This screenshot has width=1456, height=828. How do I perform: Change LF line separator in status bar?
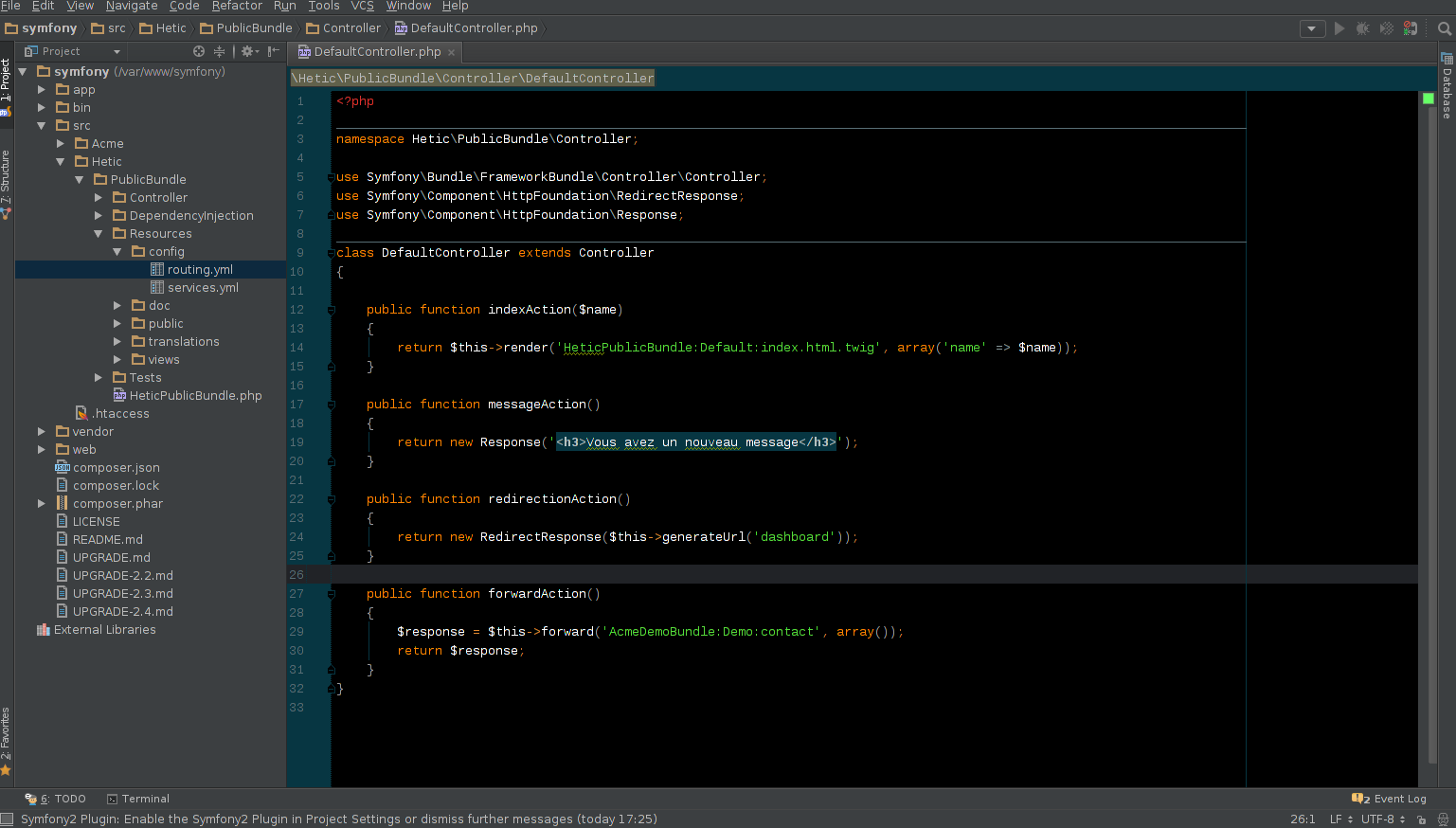click(1341, 819)
